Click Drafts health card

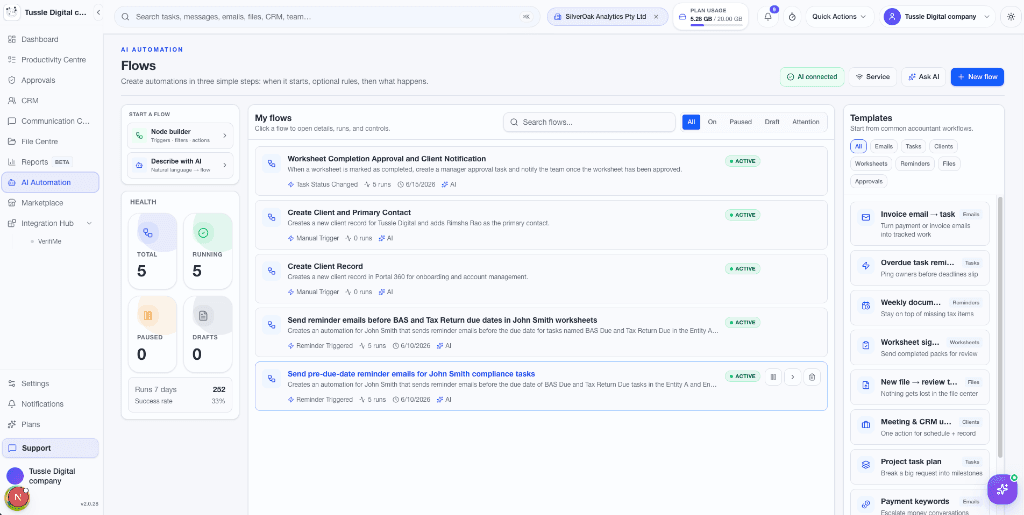208,334
